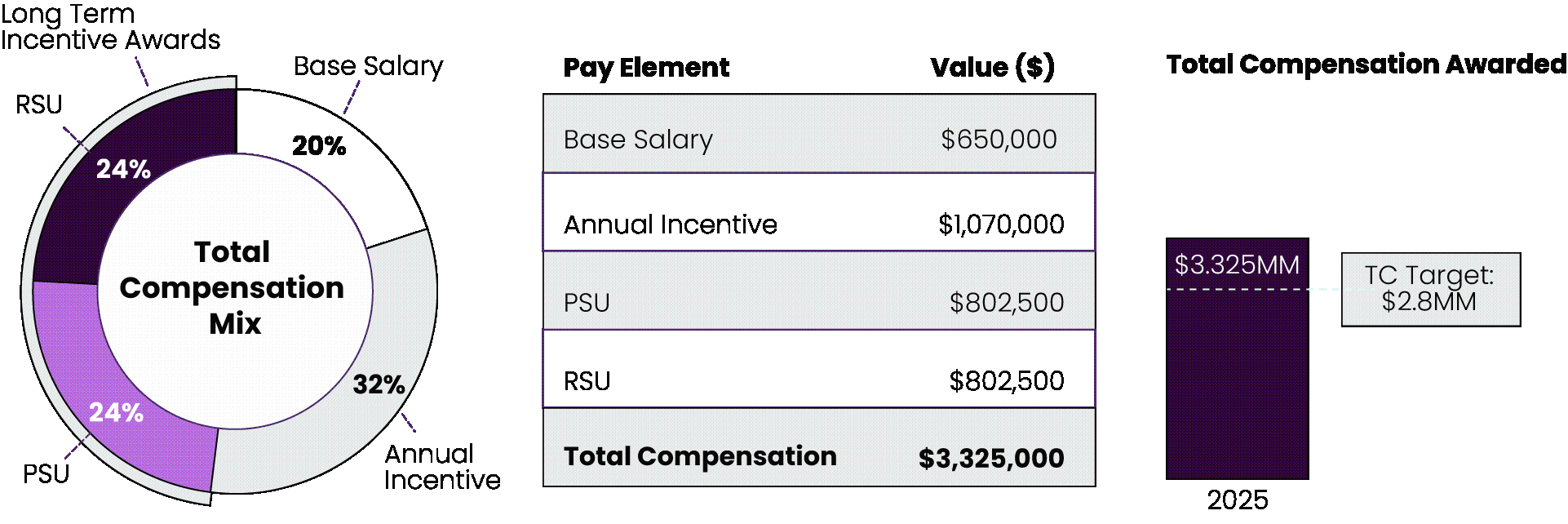Click the Total Compensation Awarded heading
Image resolution: width=1568 pixels, height=524 pixels.
coord(1366,64)
